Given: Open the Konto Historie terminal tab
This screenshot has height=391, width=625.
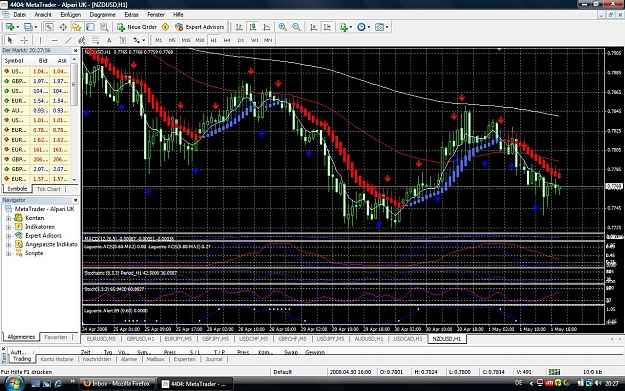Looking at the screenshot, I should pyautogui.click(x=57, y=359).
